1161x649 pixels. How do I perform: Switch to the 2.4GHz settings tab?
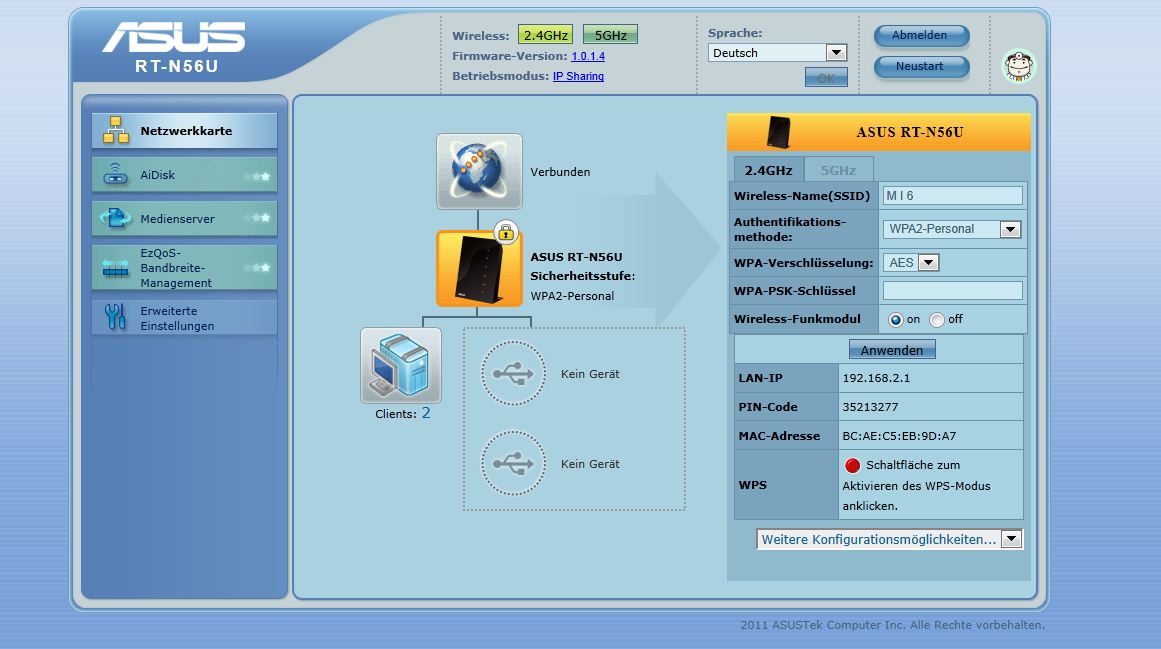pos(768,170)
